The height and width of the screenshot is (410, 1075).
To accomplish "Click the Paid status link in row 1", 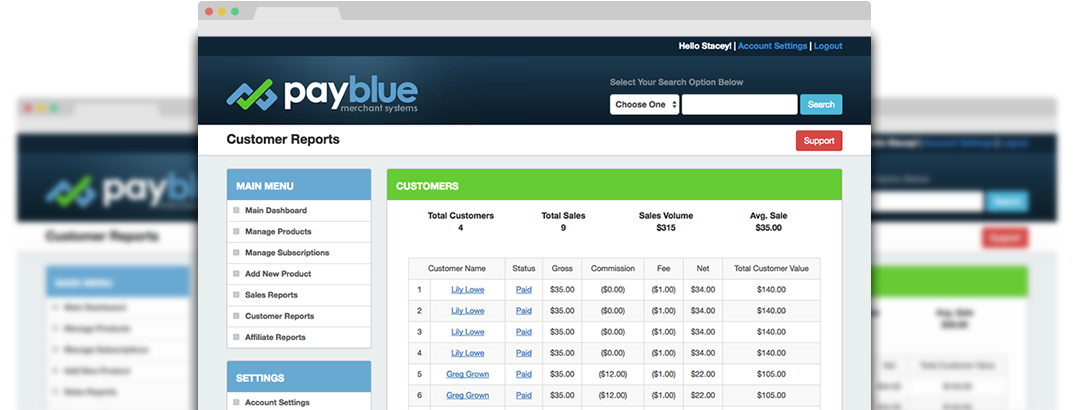I will [524, 290].
